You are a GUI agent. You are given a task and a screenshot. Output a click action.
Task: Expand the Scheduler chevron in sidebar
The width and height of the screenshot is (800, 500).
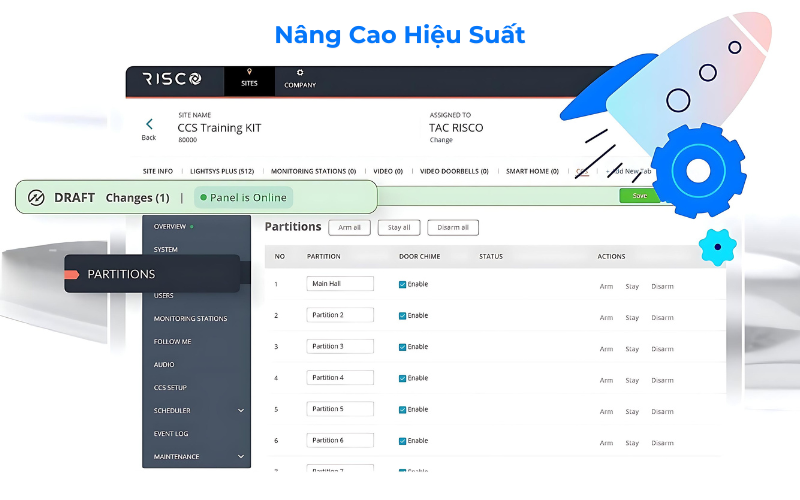(241, 411)
